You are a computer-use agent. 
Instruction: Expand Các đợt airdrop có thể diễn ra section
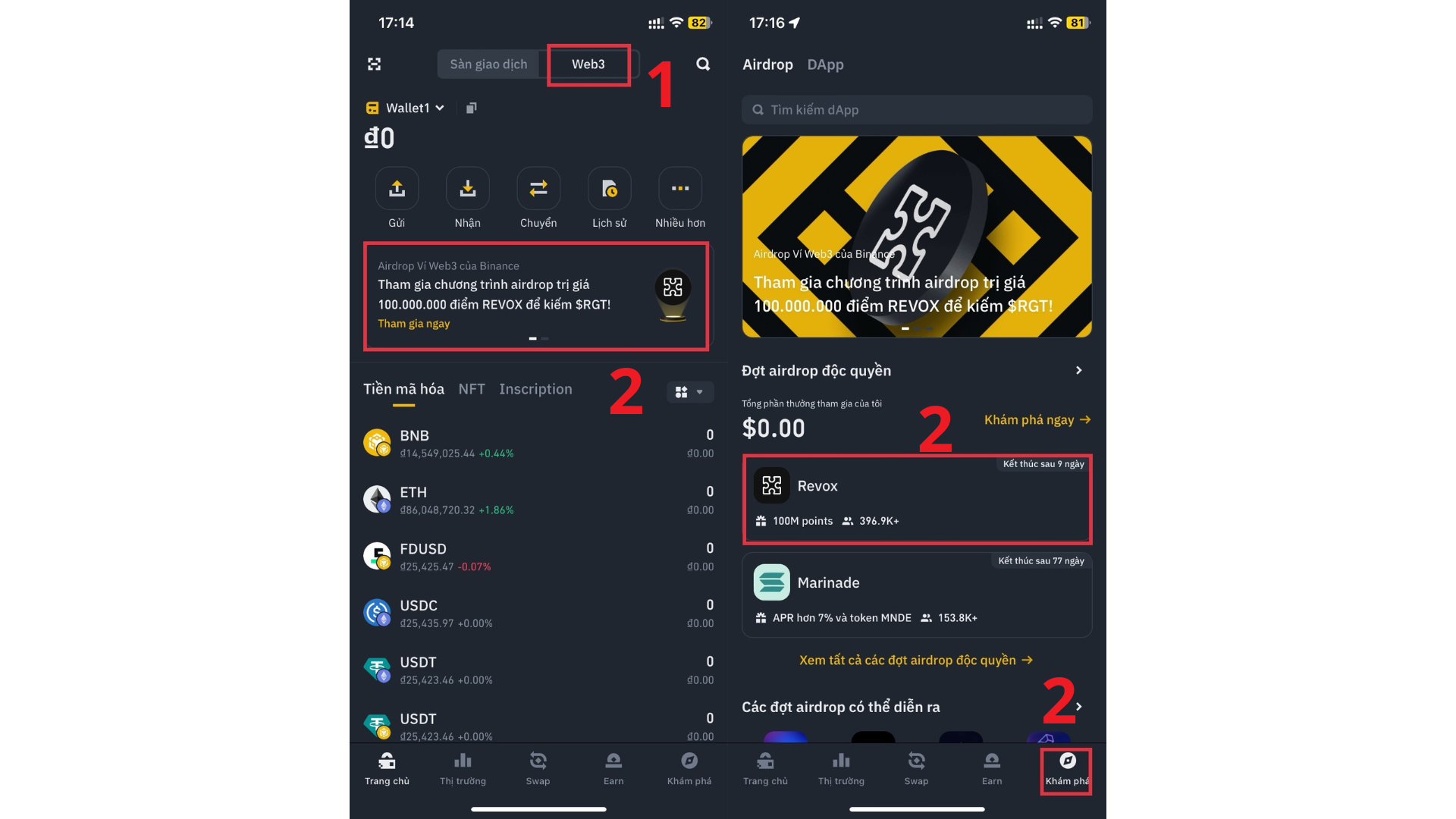click(x=1080, y=707)
